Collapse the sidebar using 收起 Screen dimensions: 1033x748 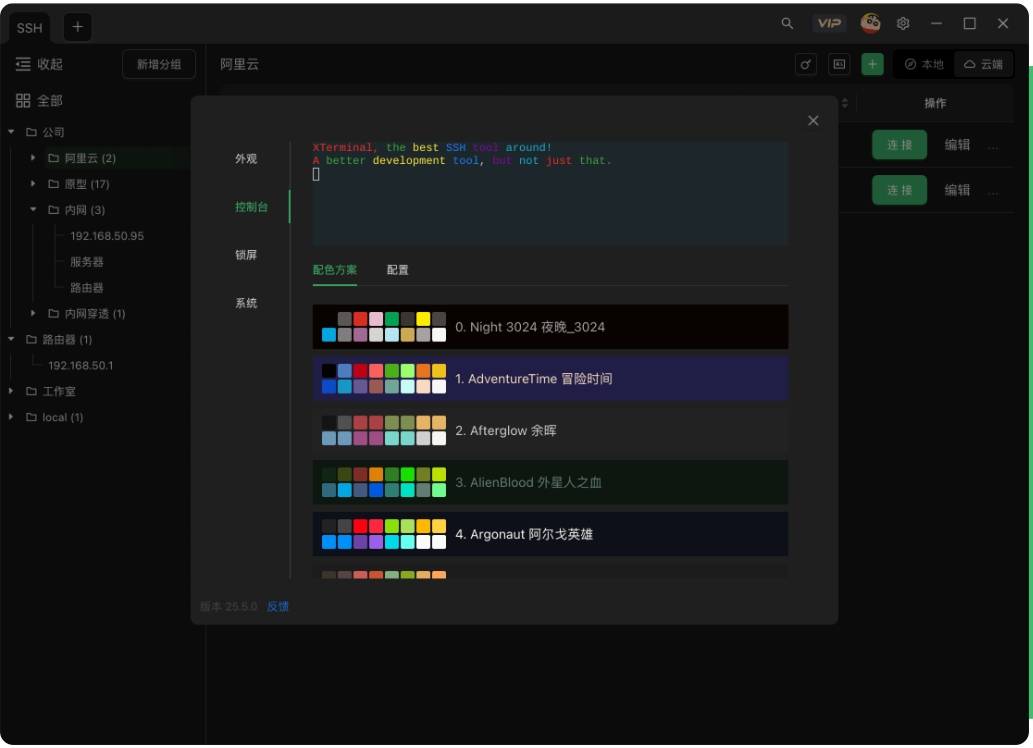[x=40, y=64]
